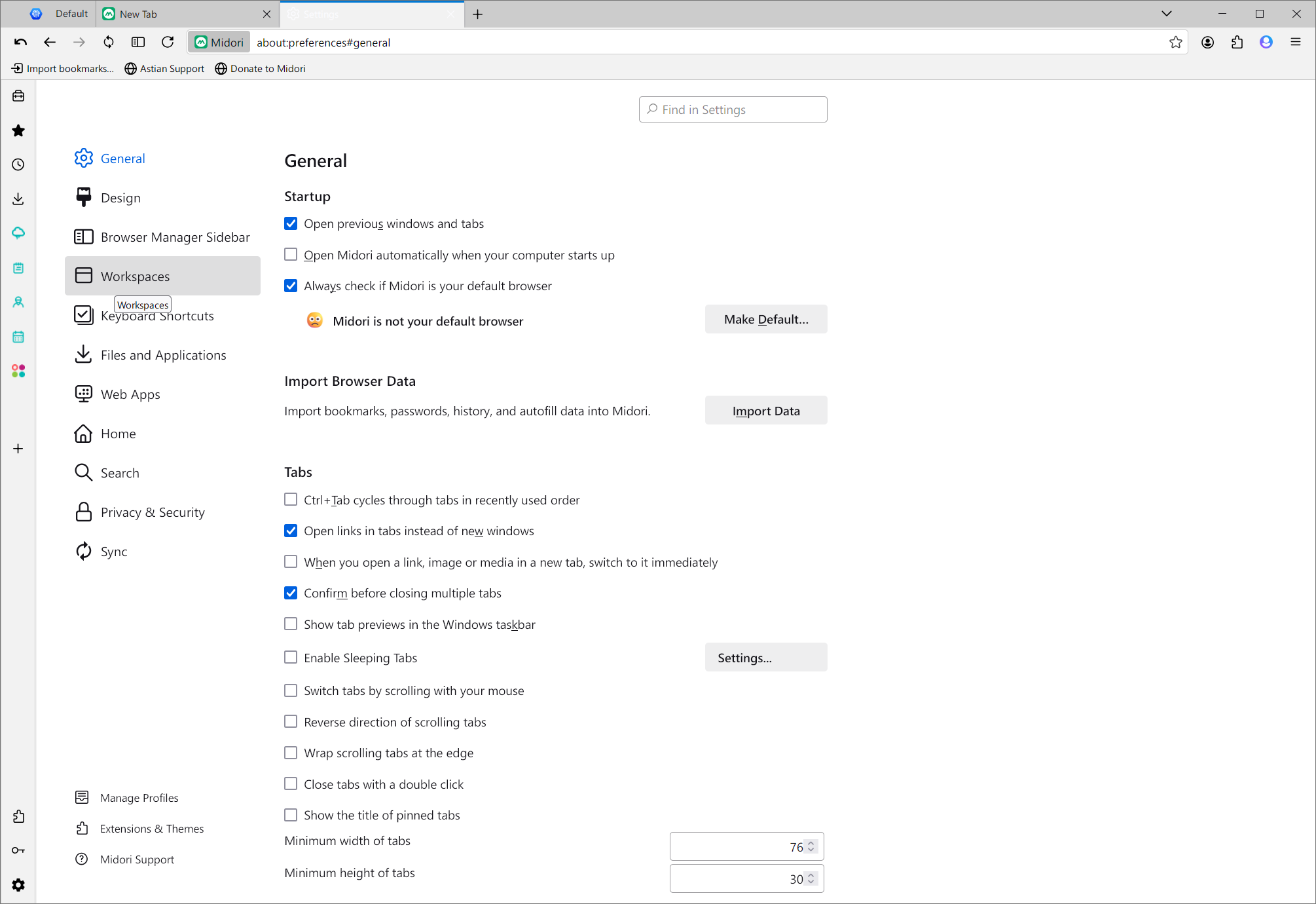
Task: Click the Import Data button
Action: (x=766, y=411)
